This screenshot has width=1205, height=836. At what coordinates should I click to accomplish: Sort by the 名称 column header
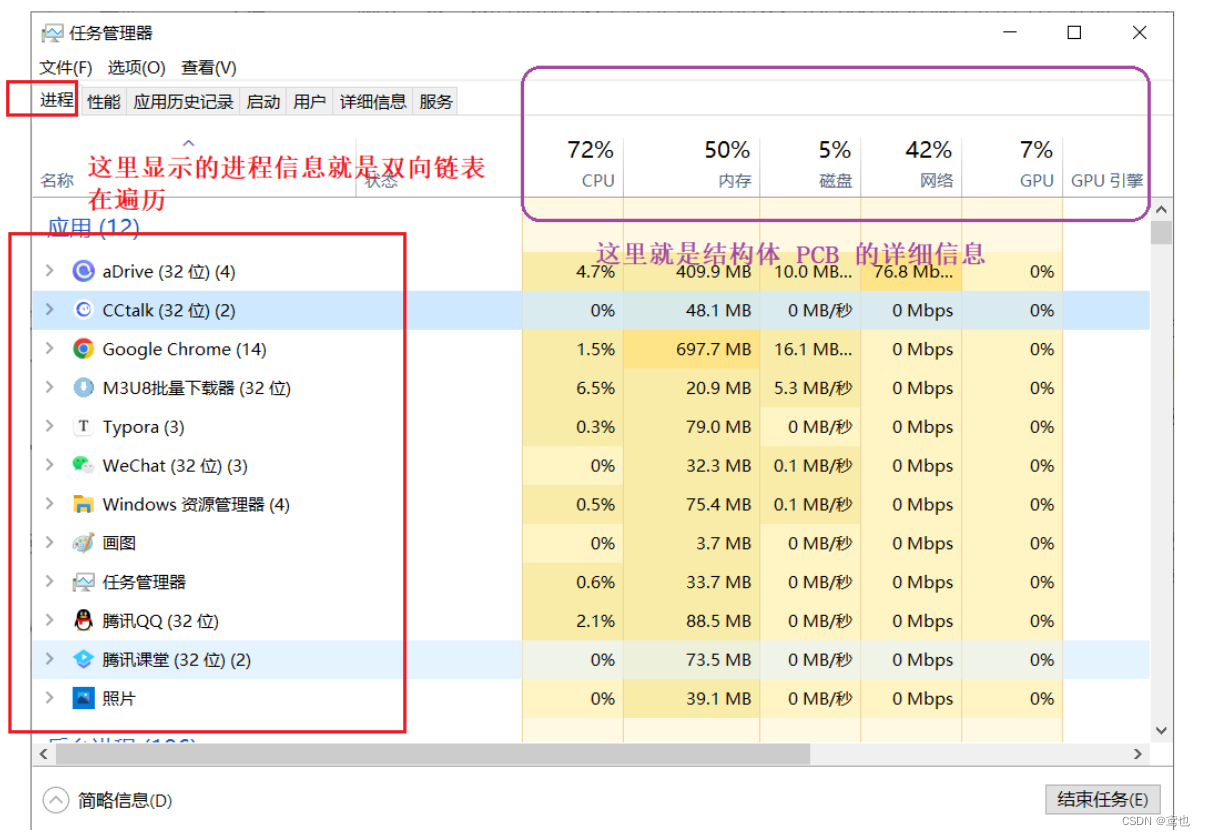coord(57,181)
